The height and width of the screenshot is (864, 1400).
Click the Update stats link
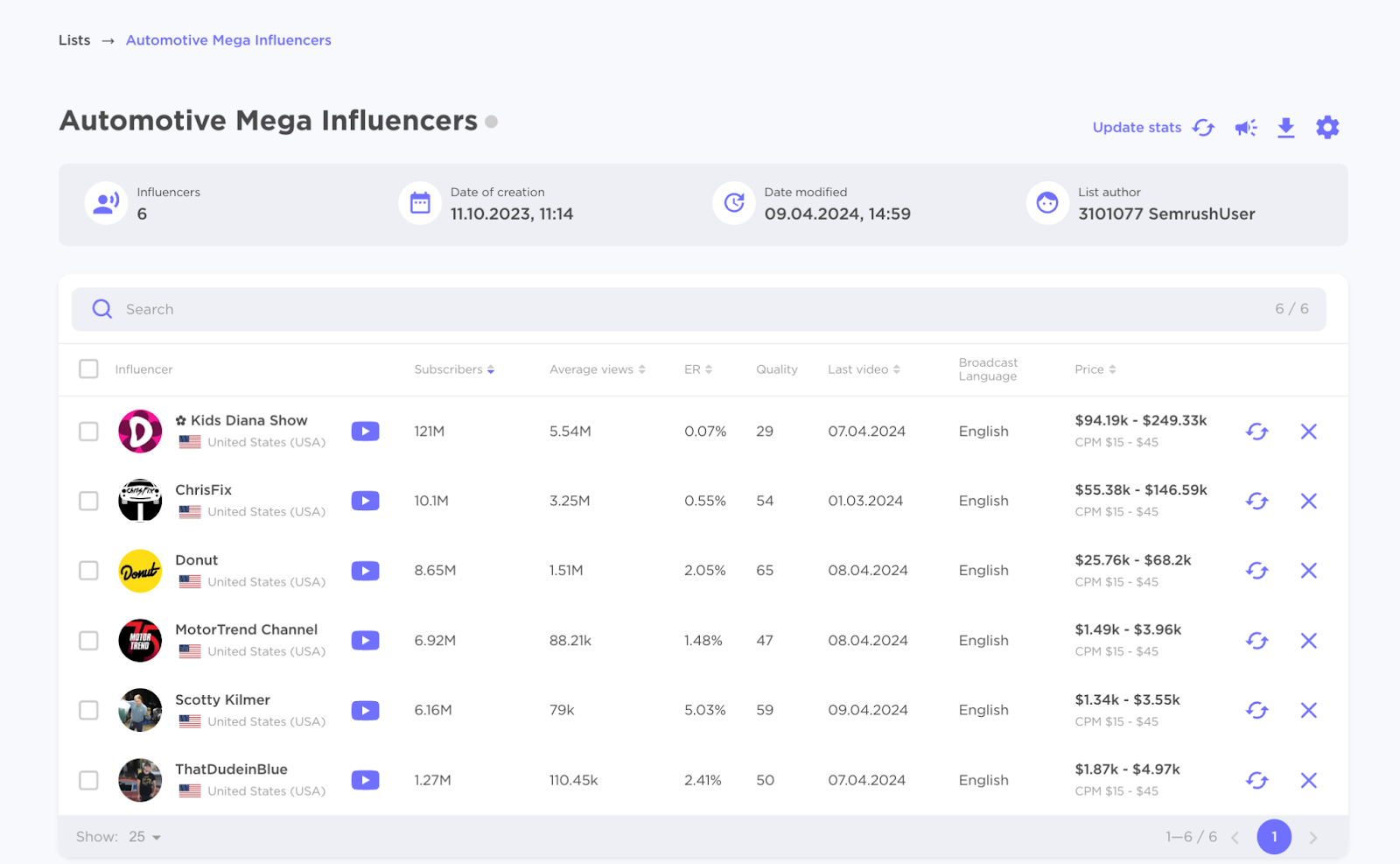tap(1136, 127)
